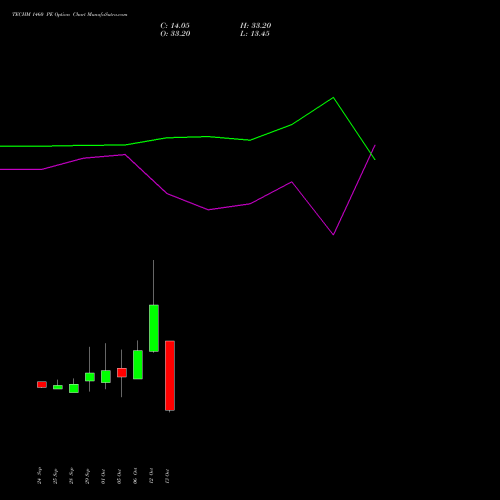This screenshot has height=500, width=500.
Task: Click the 01 Oct date label
Action: tap(103, 476)
